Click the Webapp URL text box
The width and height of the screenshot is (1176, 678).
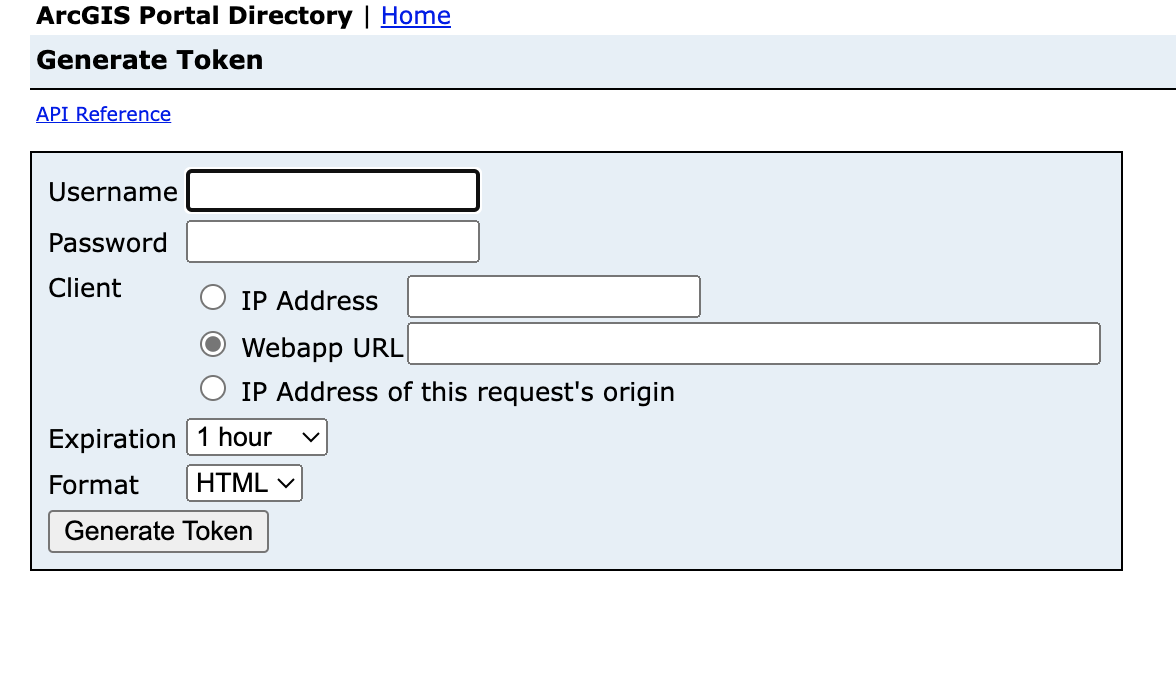[753, 344]
